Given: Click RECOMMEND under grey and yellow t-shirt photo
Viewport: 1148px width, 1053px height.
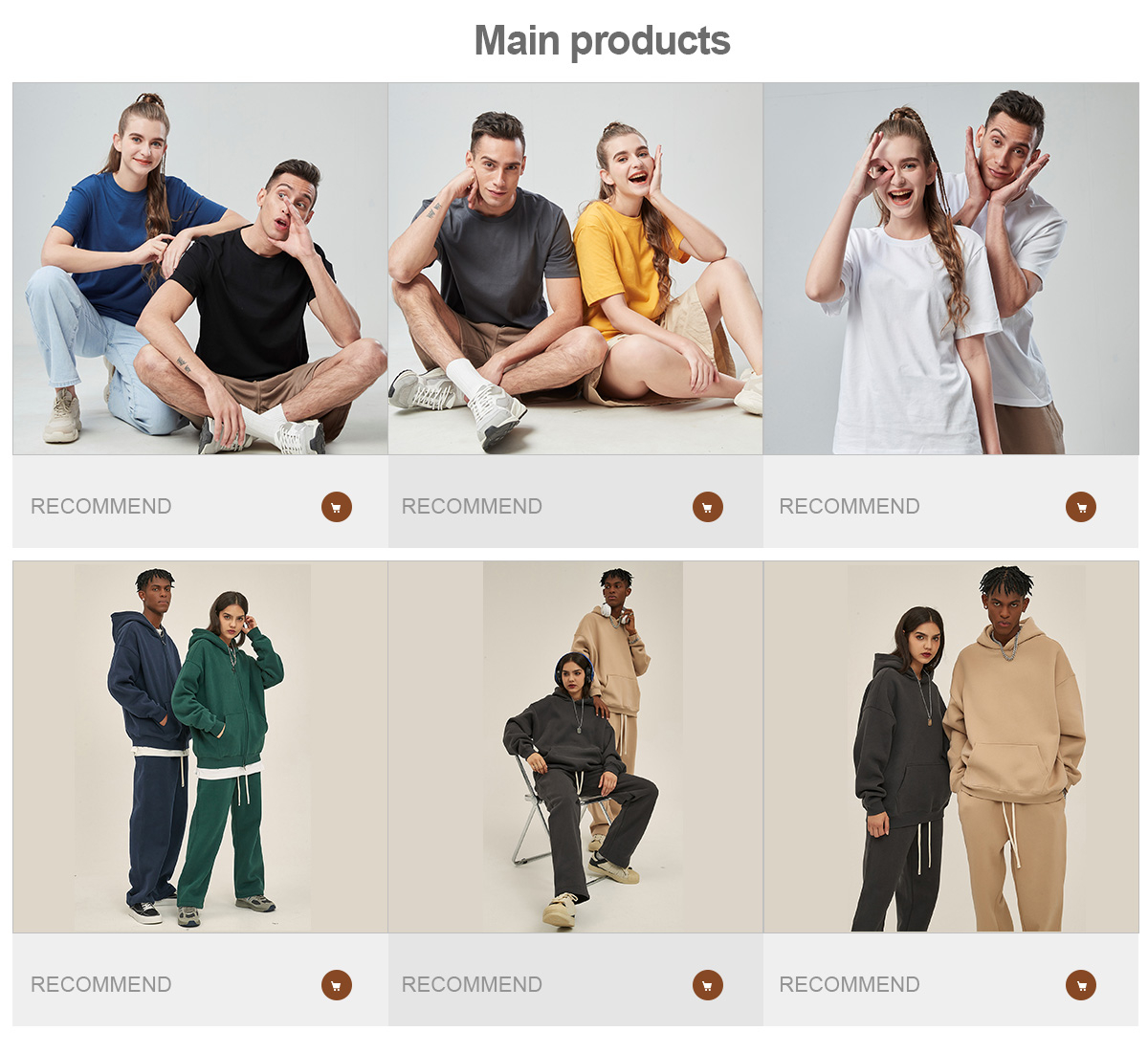Looking at the screenshot, I should [x=472, y=507].
